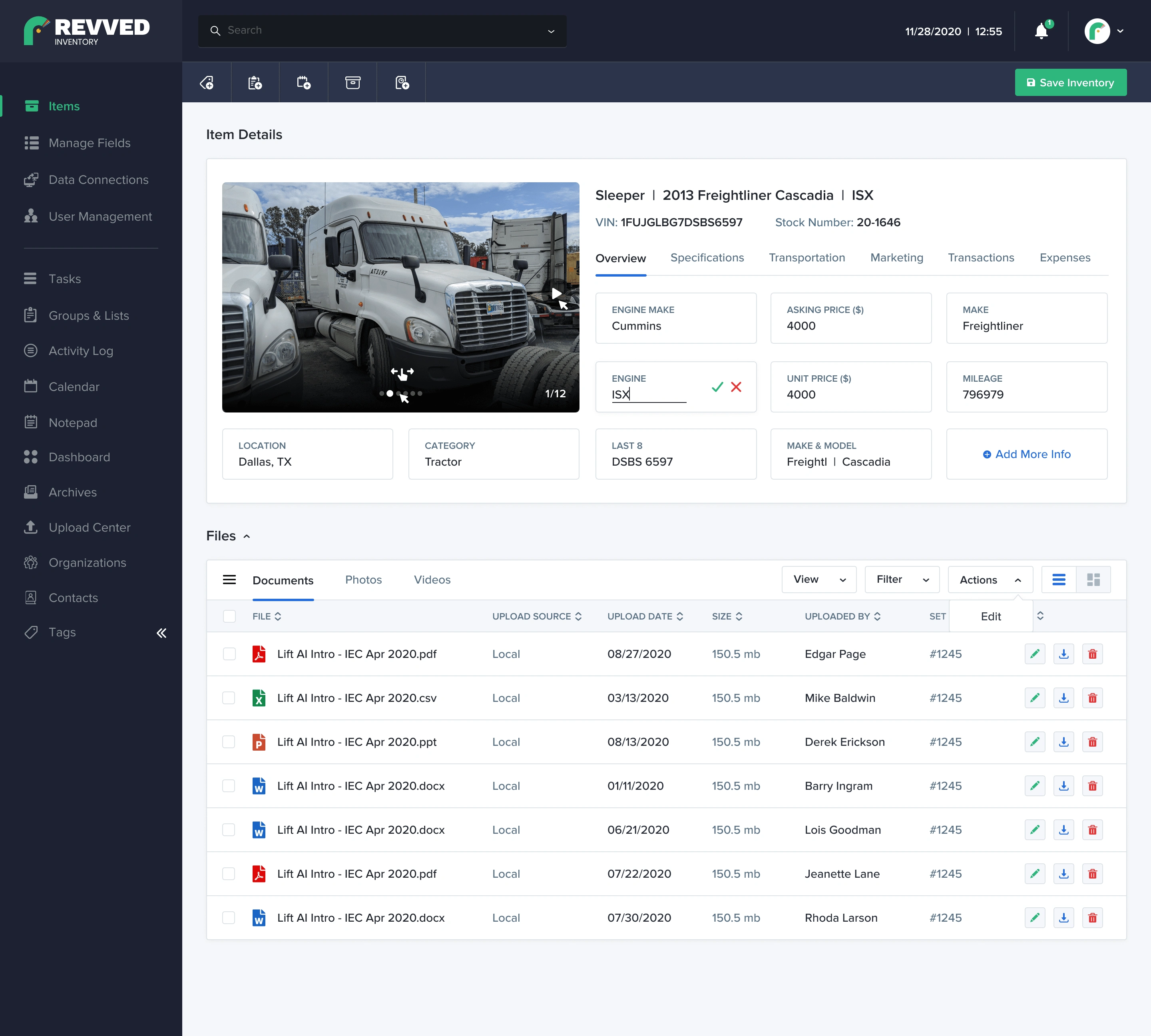Download the Mike Baldwin CSV file
This screenshot has width=1151, height=1036.
coord(1063,698)
